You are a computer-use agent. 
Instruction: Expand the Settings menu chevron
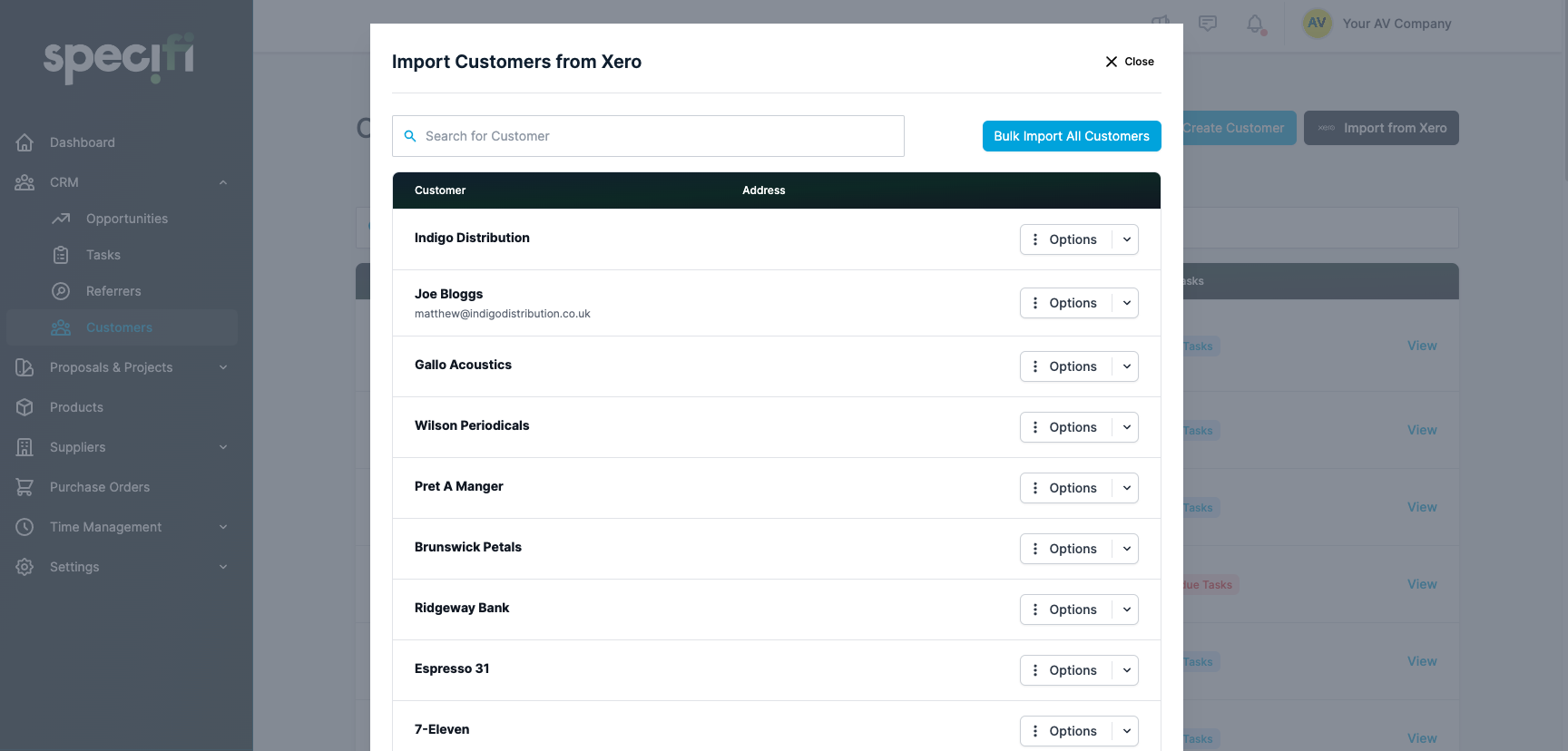pos(223,567)
